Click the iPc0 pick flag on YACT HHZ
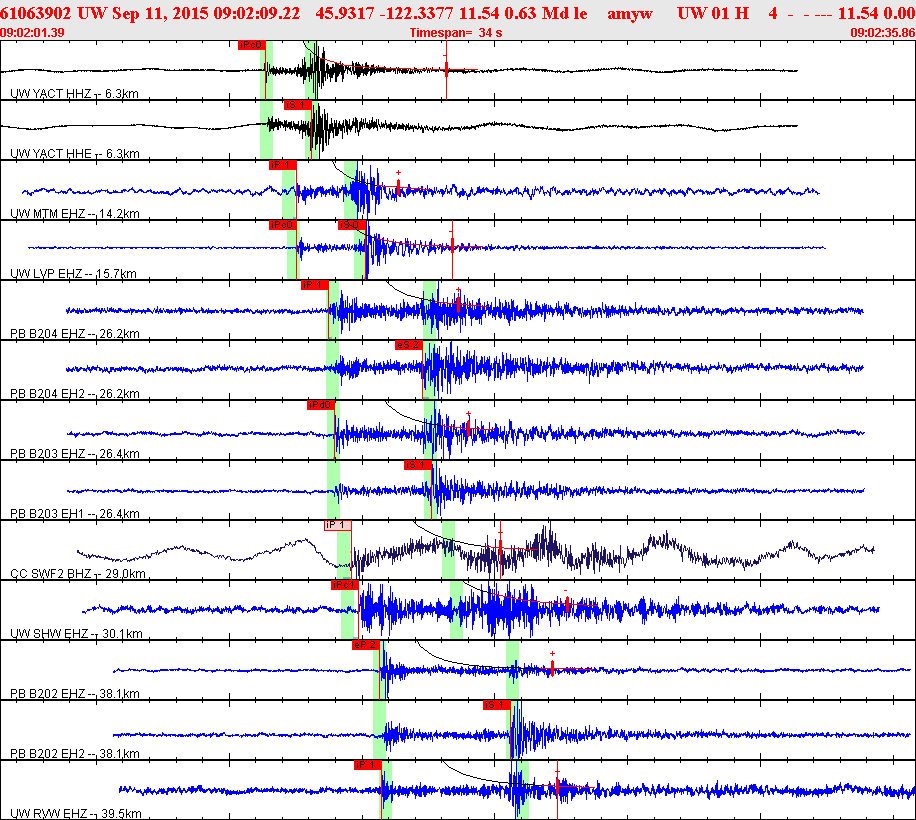Image resolution: width=916 pixels, height=820 pixels. coord(251,45)
